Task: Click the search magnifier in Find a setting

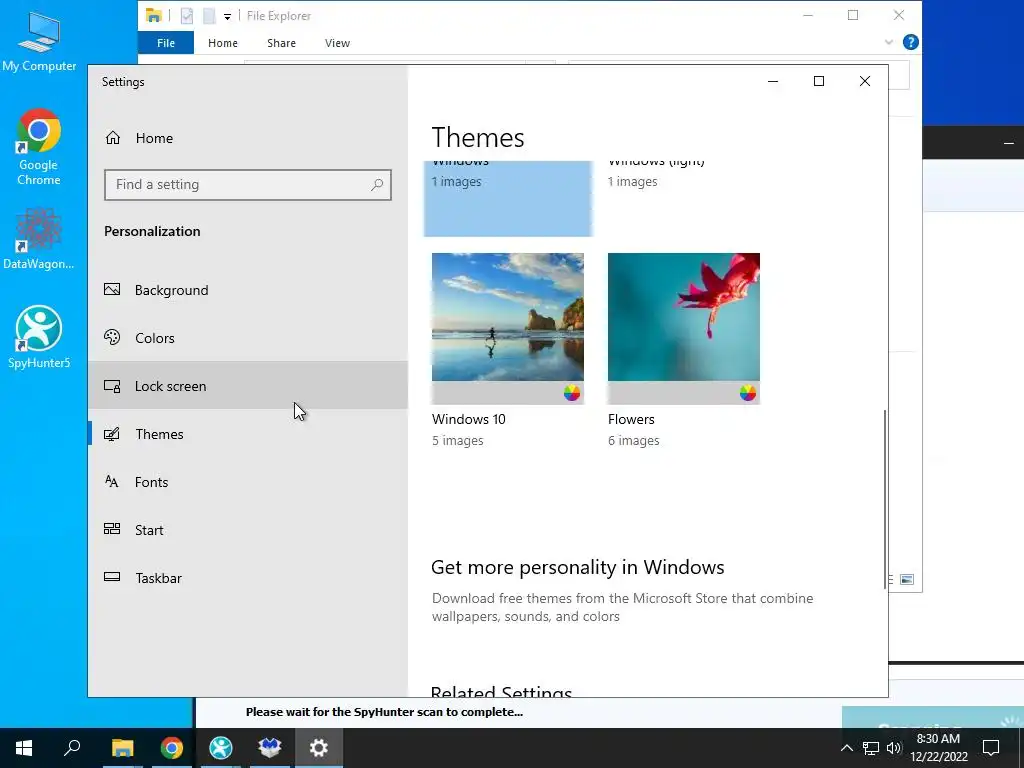Action: tap(377, 185)
